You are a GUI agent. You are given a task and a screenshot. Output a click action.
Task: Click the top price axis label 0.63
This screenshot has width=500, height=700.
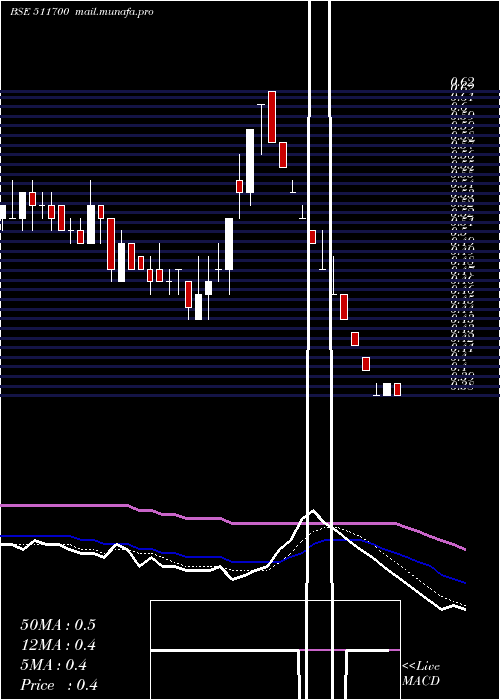[462, 81]
